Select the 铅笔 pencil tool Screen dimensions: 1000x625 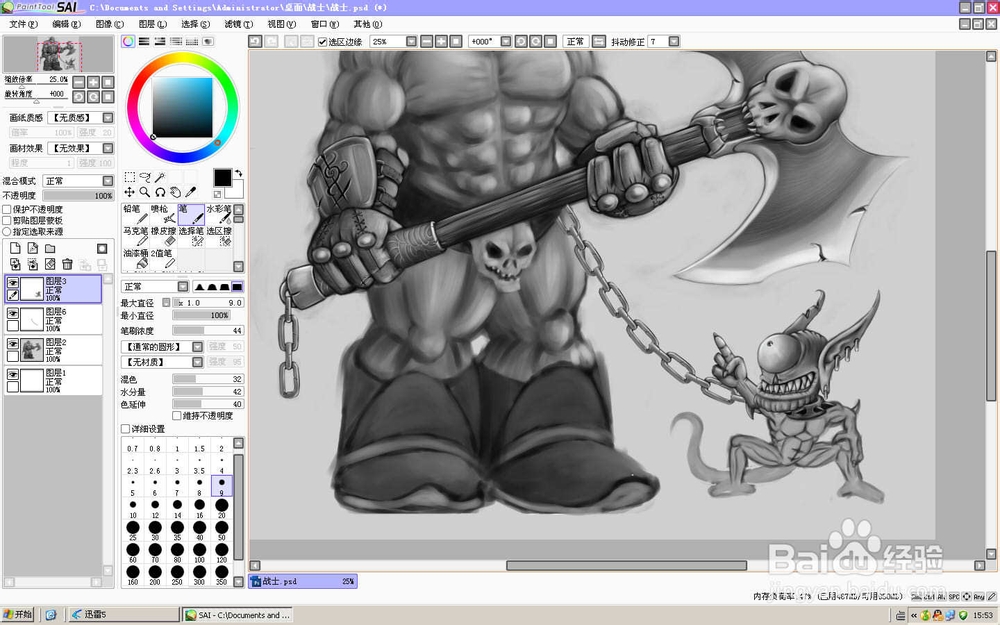tap(135, 214)
